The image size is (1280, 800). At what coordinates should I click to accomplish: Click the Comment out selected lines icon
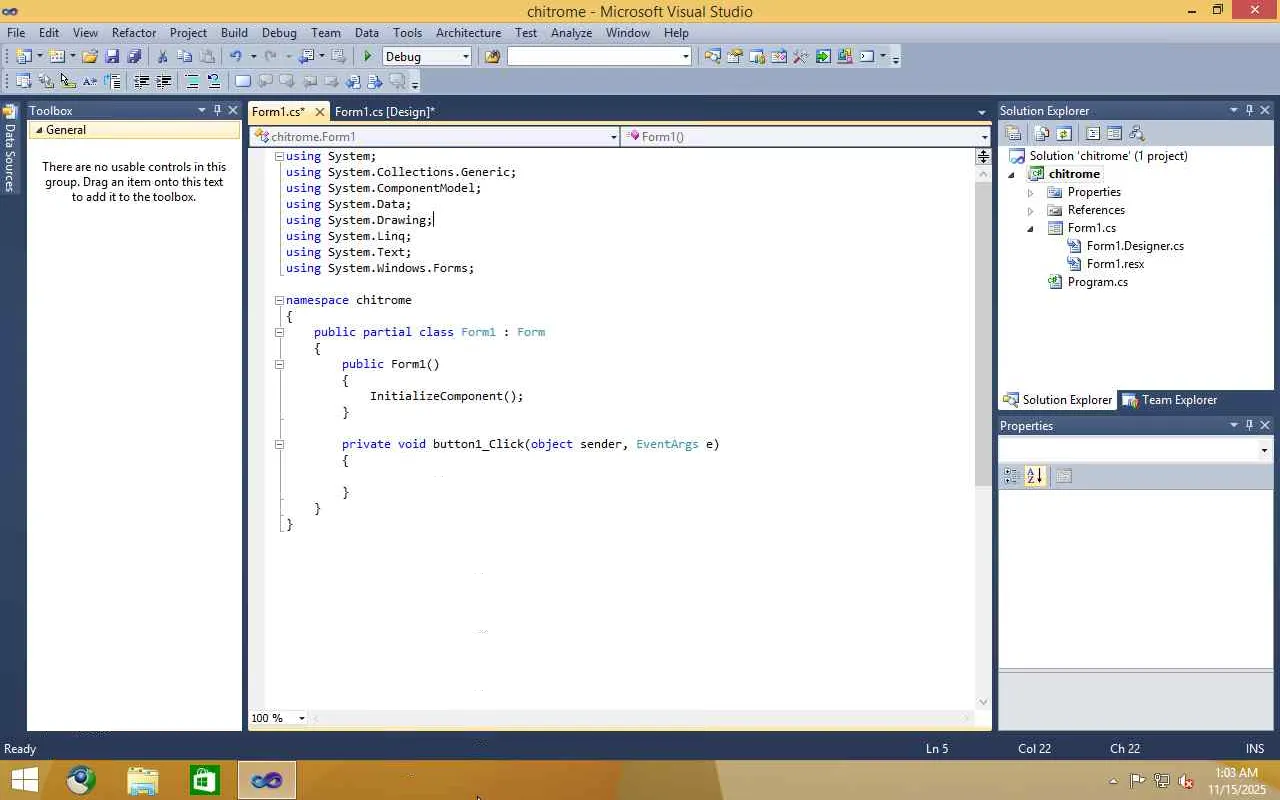click(x=192, y=81)
